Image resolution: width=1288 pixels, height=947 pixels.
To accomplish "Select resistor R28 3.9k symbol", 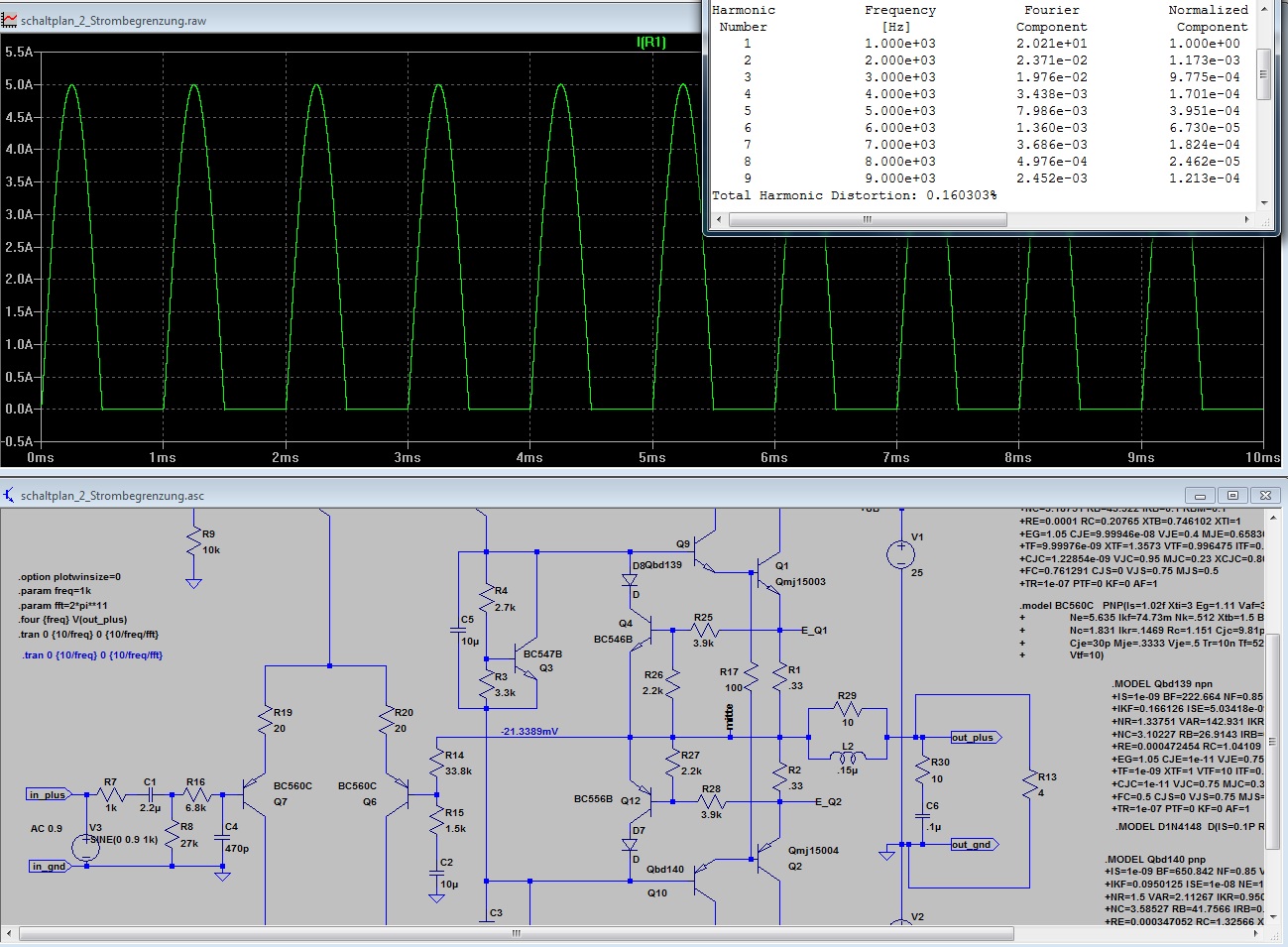I will [711, 801].
